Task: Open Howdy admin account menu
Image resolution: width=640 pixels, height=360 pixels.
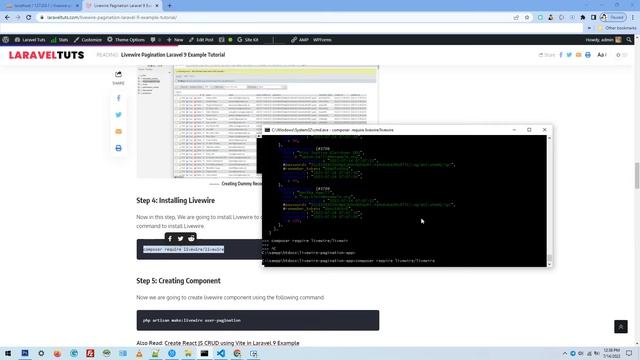Action: (603, 40)
